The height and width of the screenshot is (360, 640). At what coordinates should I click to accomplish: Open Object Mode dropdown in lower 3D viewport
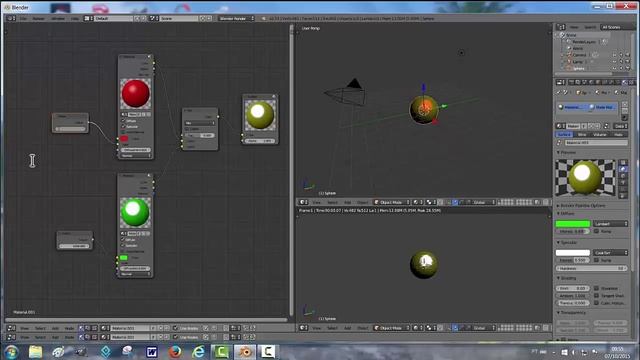tap(391, 328)
